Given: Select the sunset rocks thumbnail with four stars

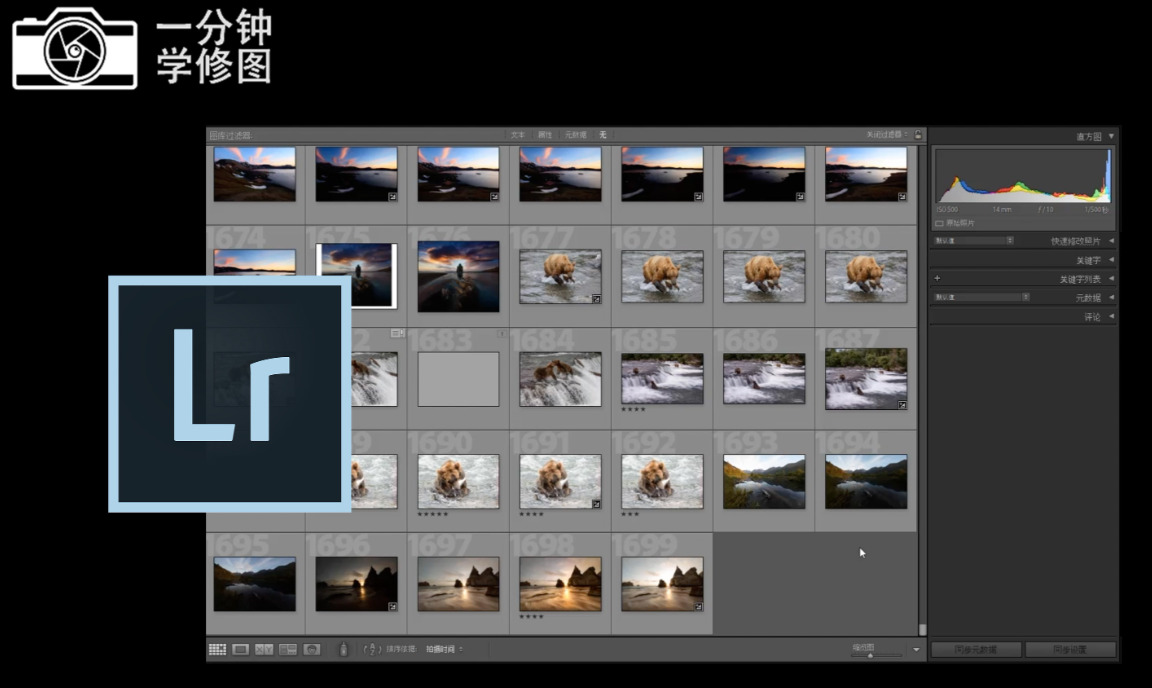Looking at the screenshot, I should [x=560, y=584].
